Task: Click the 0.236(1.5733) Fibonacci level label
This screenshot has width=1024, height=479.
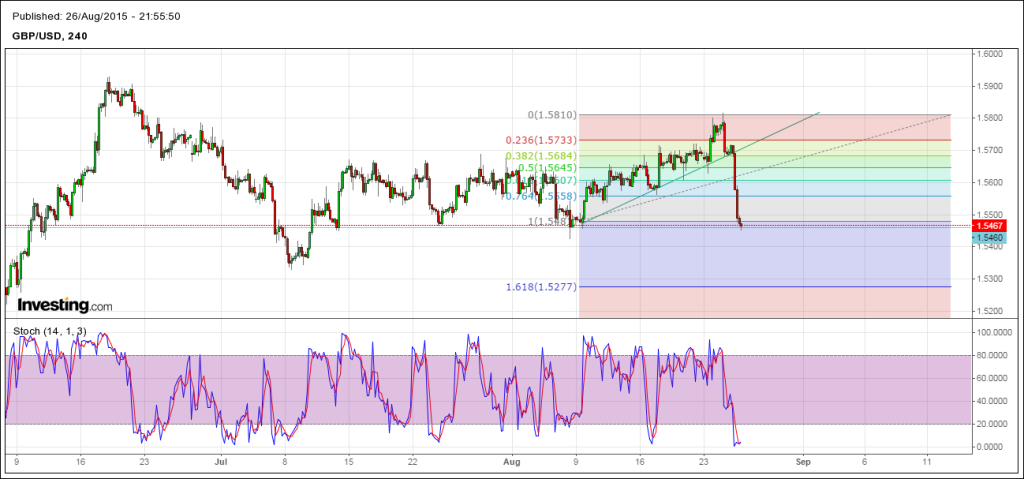Action: 540,141
